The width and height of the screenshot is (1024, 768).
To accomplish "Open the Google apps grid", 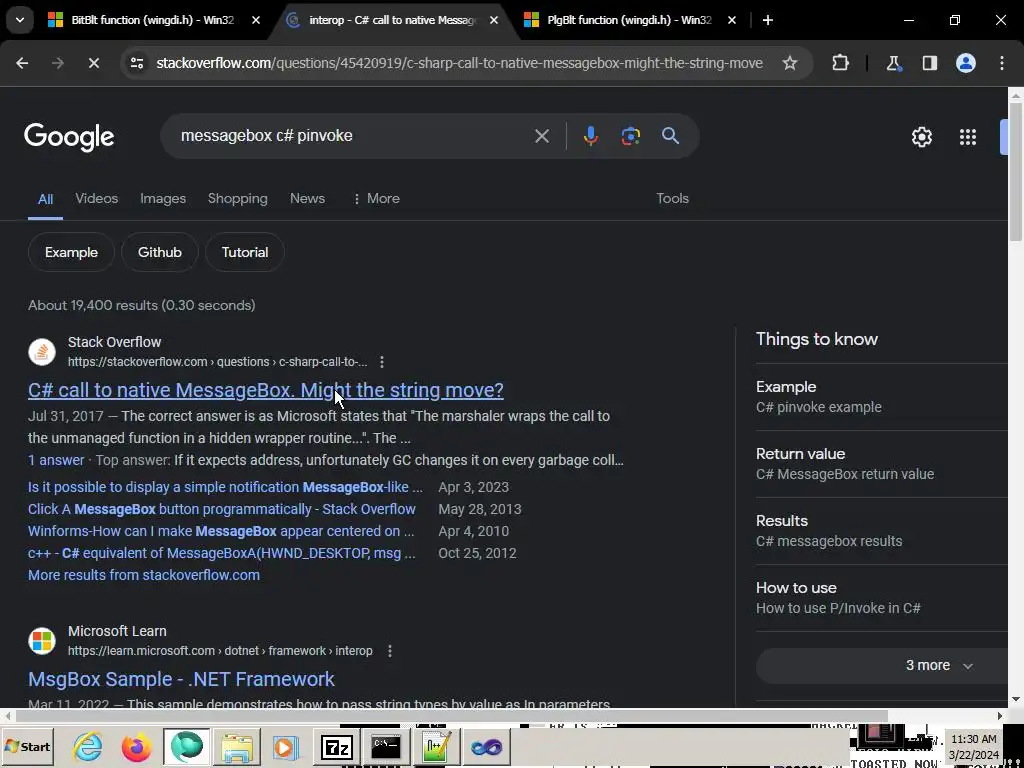I will 968,137.
